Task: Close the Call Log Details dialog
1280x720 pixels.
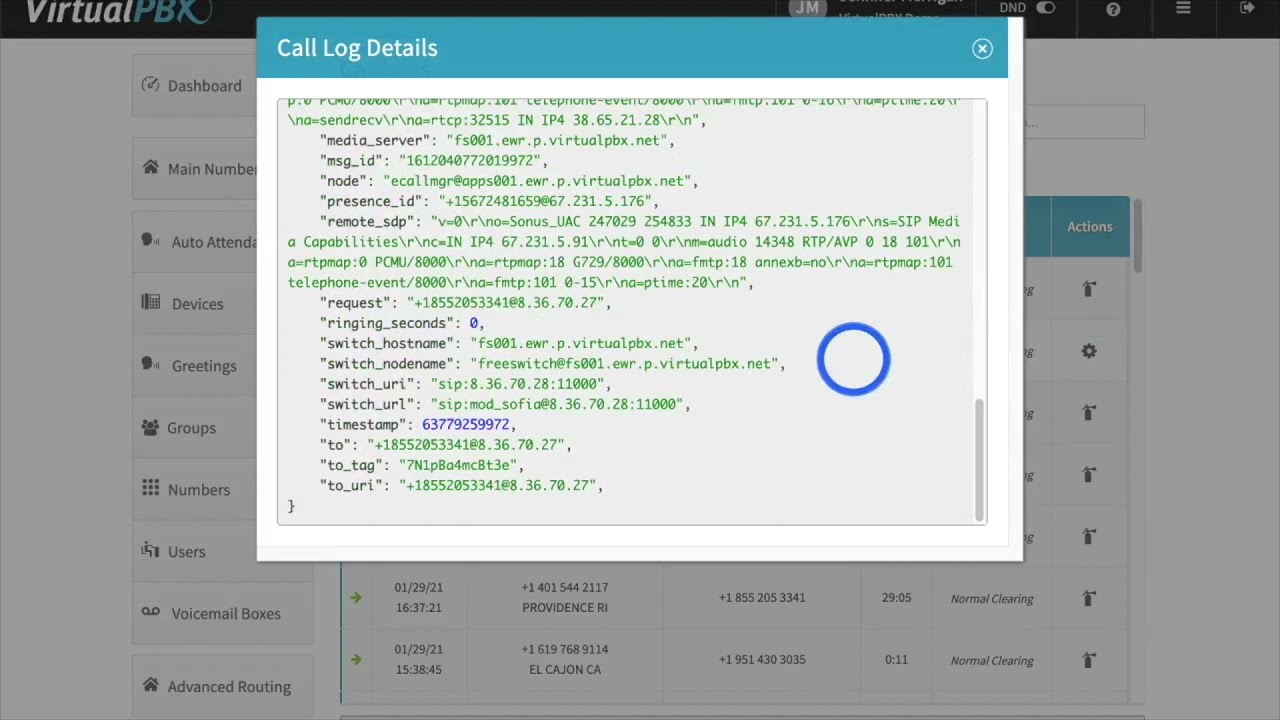Action: point(982,48)
